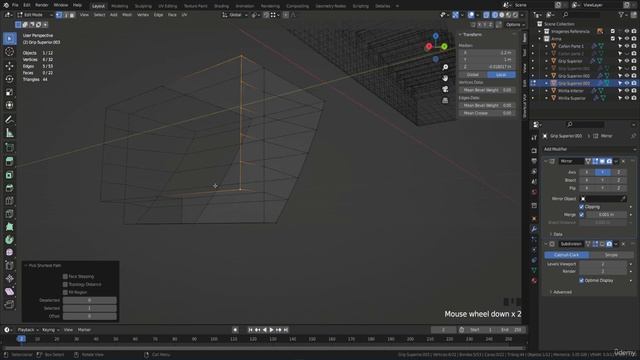Expand Imagenes Referencia collection in outliner

tap(540, 31)
